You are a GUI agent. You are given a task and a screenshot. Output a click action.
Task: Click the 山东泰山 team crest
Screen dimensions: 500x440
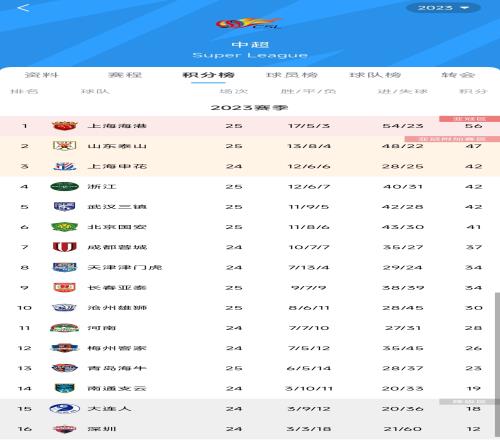pos(65,146)
